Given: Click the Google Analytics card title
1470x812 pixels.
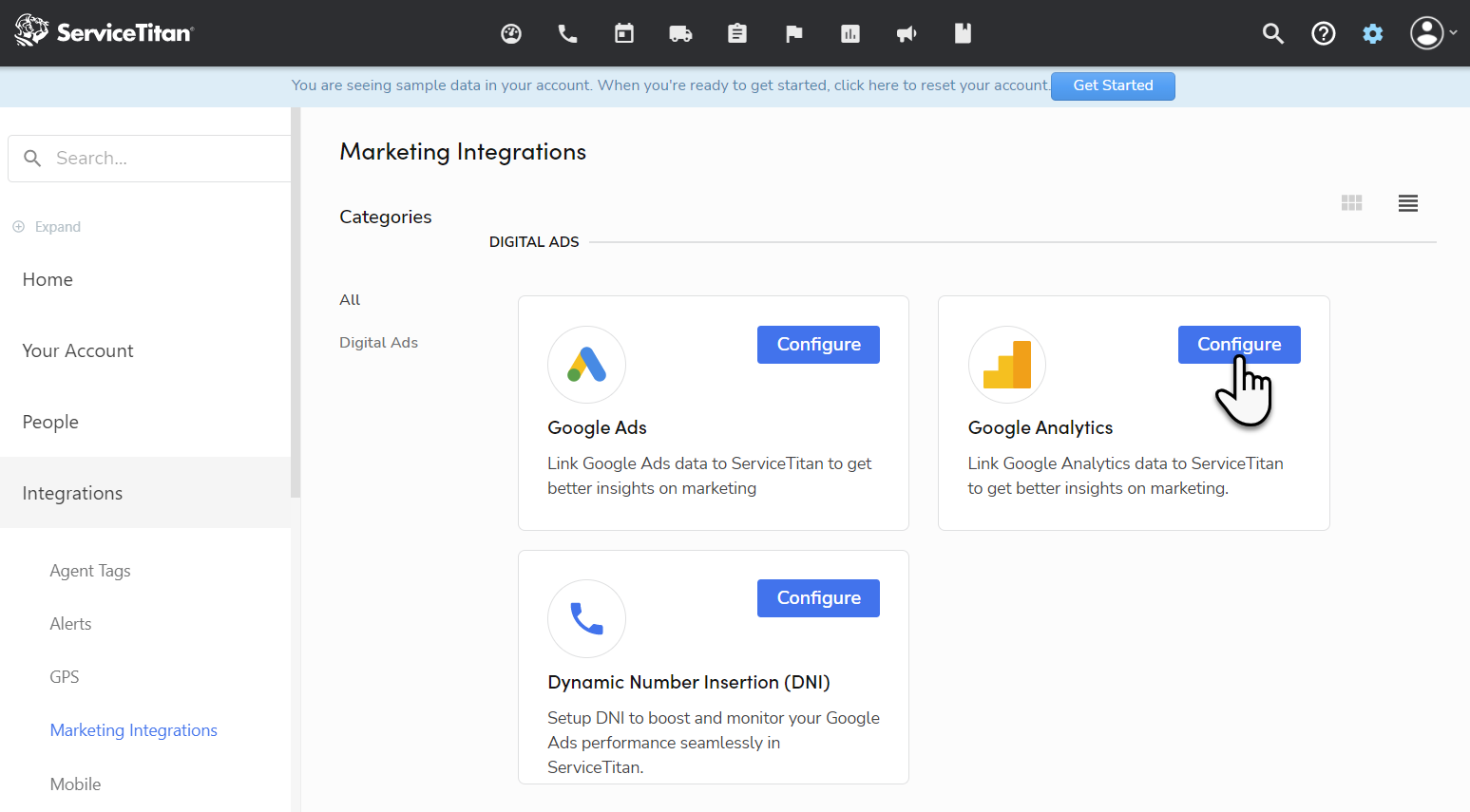Looking at the screenshot, I should (1040, 428).
